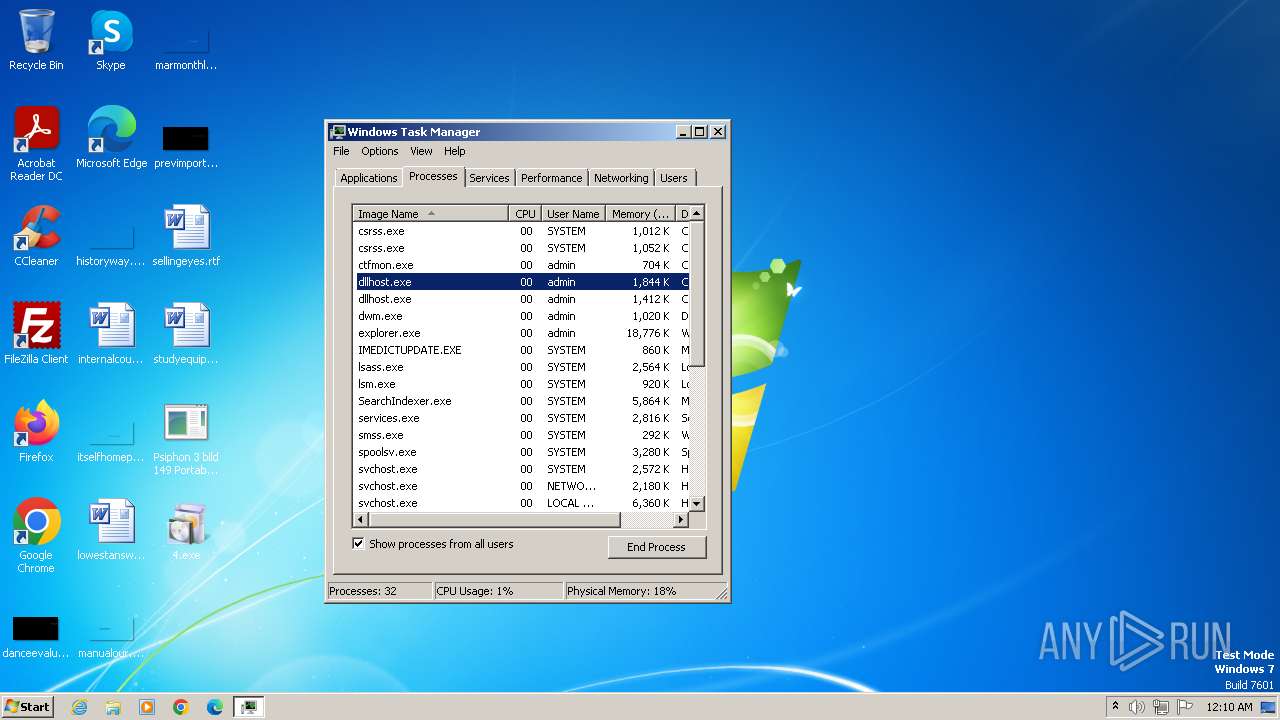Image resolution: width=1280 pixels, height=720 pixels.
Task: Switch to the Networking tab
Action: pos(621,178)
